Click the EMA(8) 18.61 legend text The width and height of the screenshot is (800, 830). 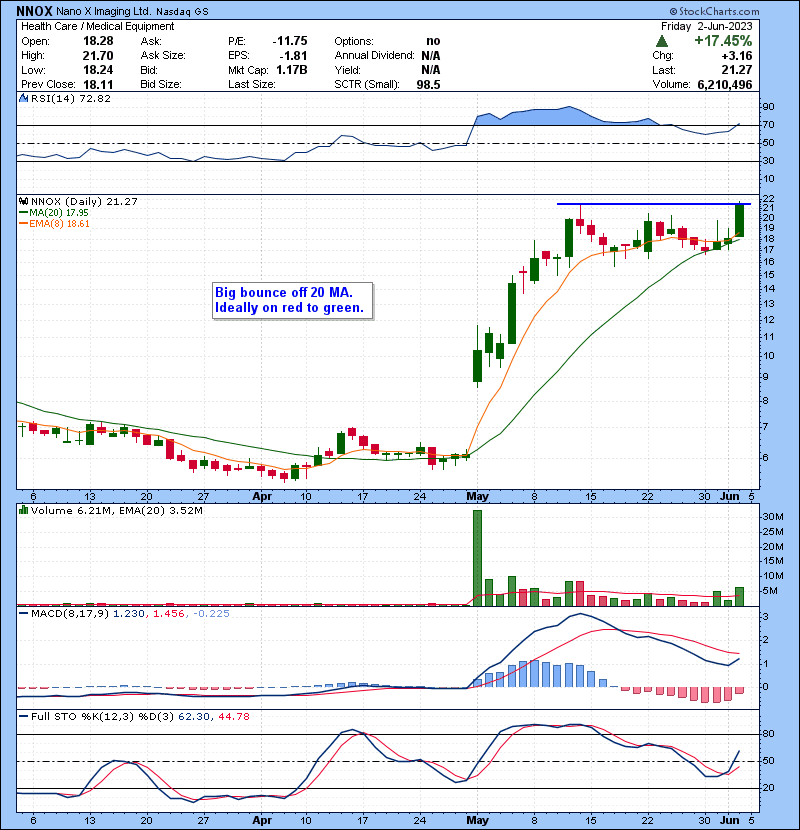pyautogui.click(x=59, y=224)
